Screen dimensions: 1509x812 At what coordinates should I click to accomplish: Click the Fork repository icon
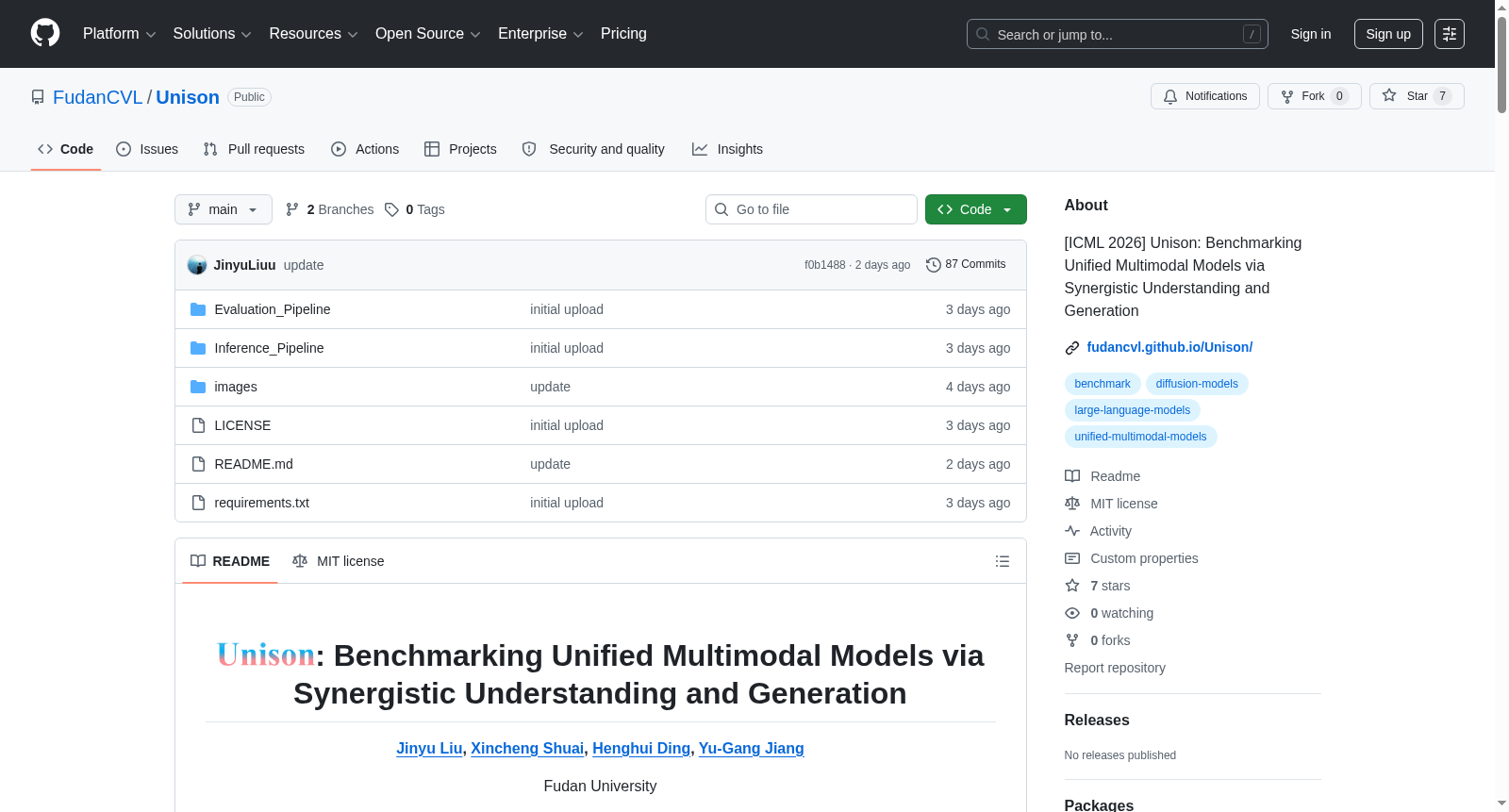tap(1287, 96)
